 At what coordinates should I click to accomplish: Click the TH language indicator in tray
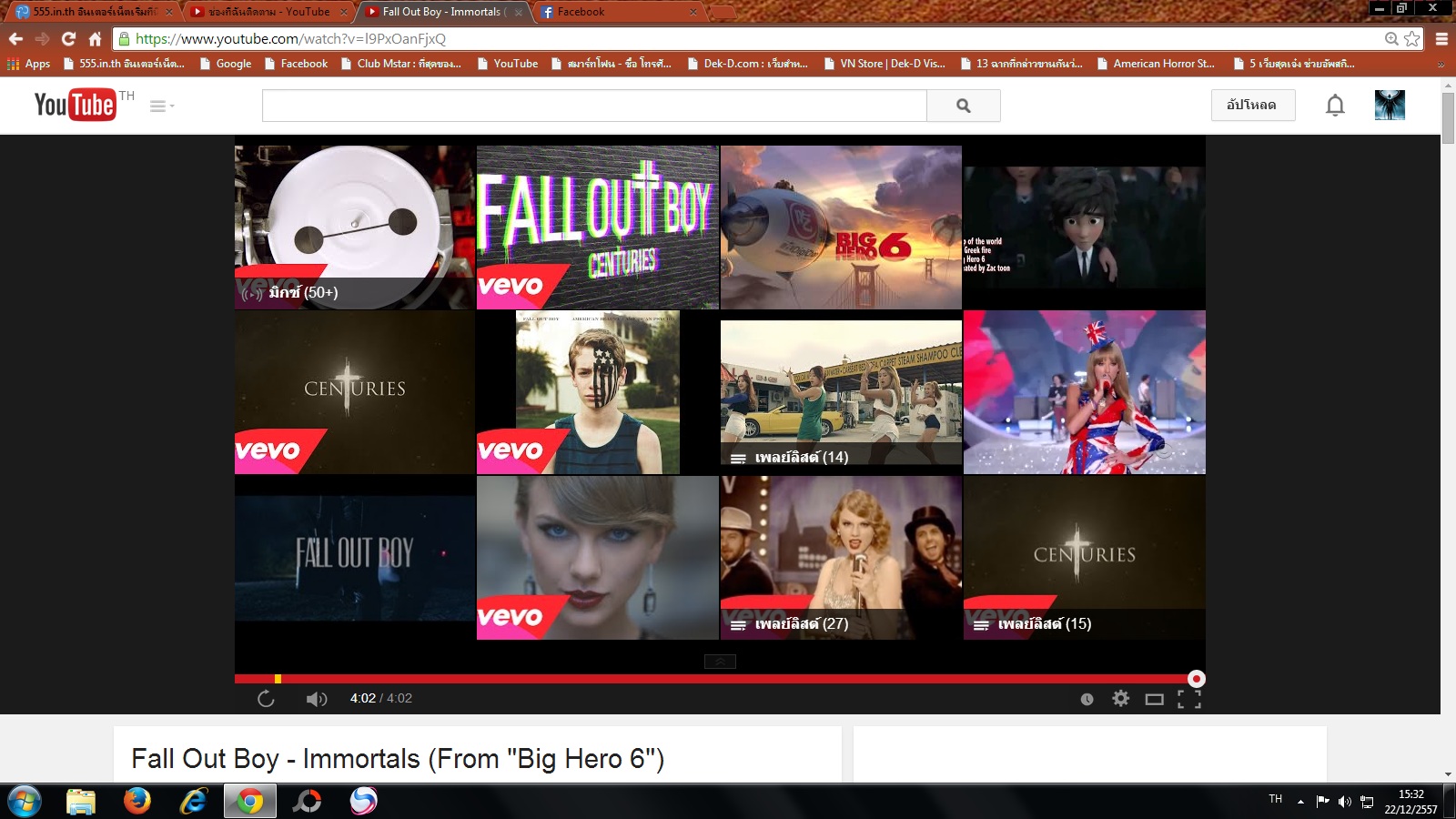point(1276,799)
